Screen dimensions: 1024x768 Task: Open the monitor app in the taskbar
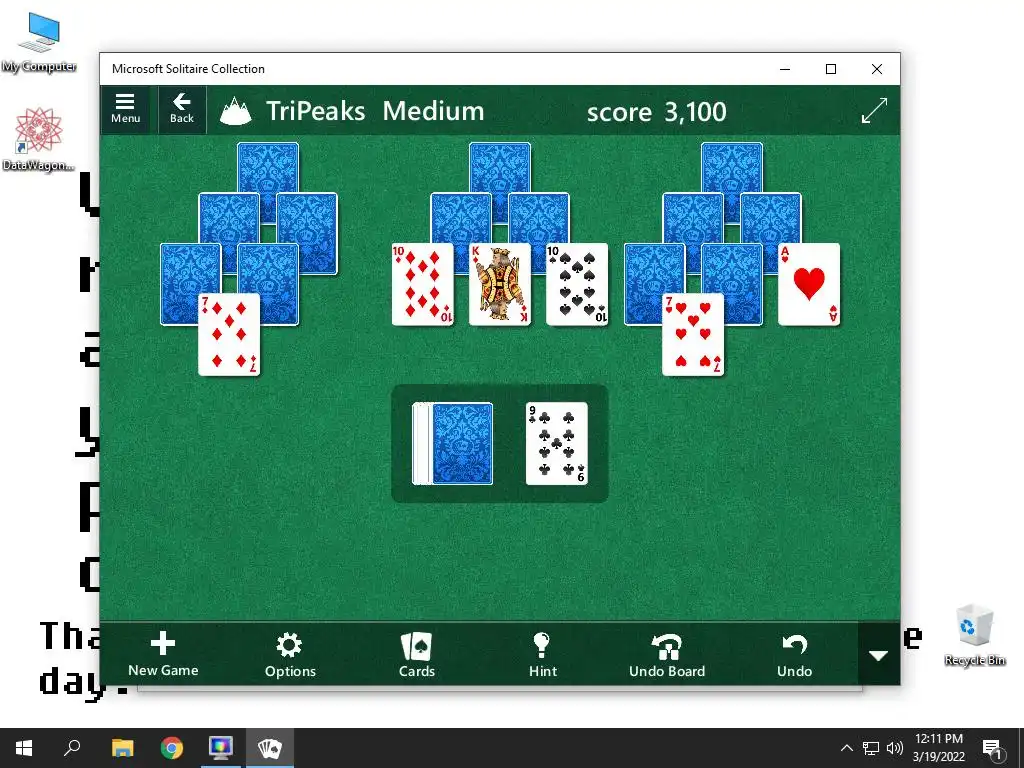pos(221,748)
